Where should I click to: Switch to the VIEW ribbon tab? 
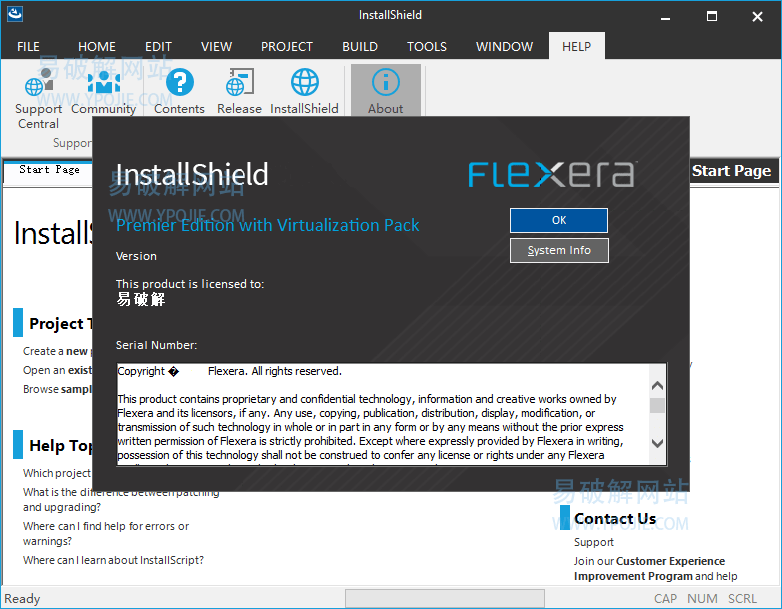(216, 46)
